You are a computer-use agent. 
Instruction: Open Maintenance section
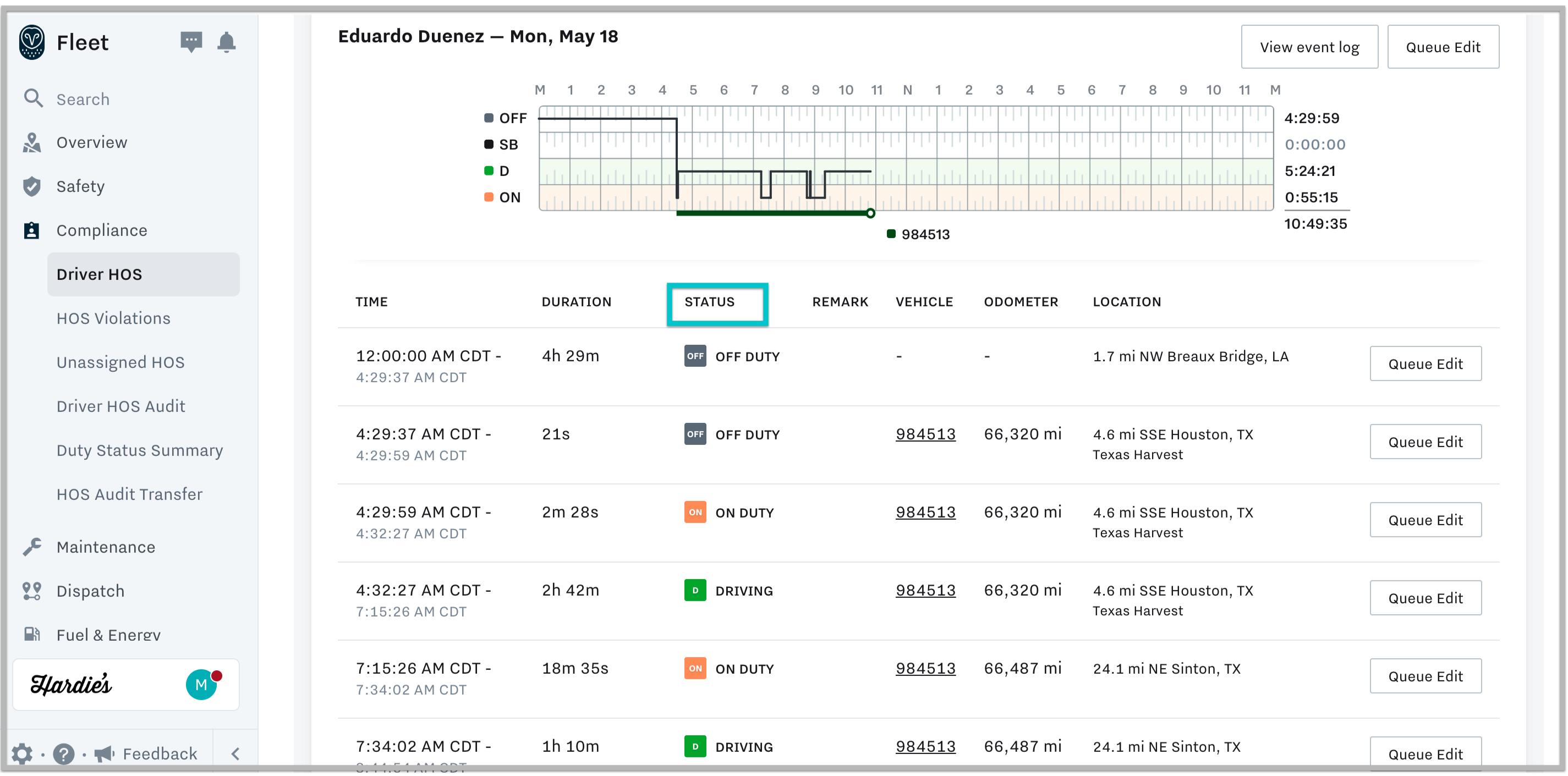(106, 547)
